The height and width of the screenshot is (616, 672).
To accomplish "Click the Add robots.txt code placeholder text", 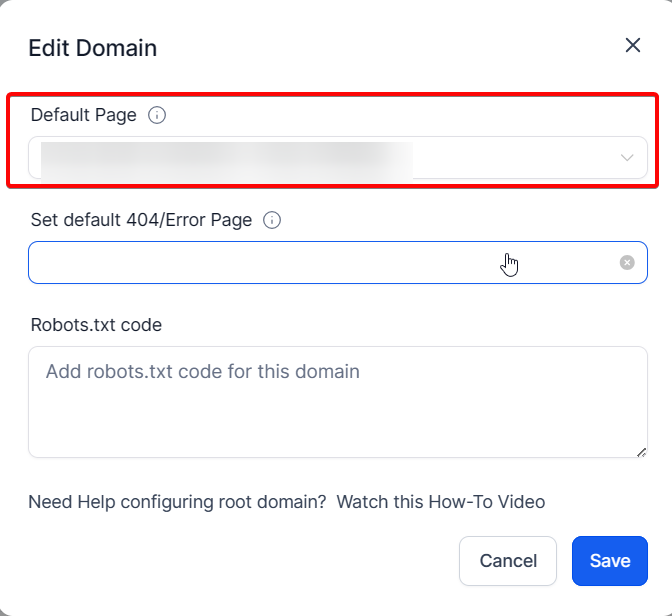I will click(x=202, y=372).
